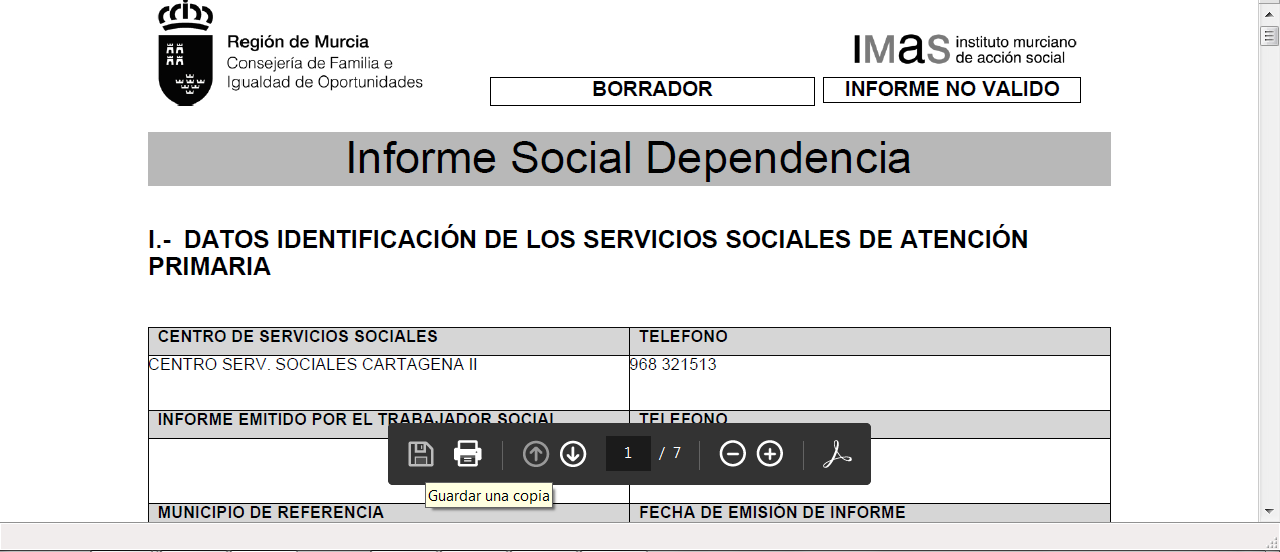1280x552 pixels.
Task: Zoom in using the plus icon
Action: click(770, 454)
